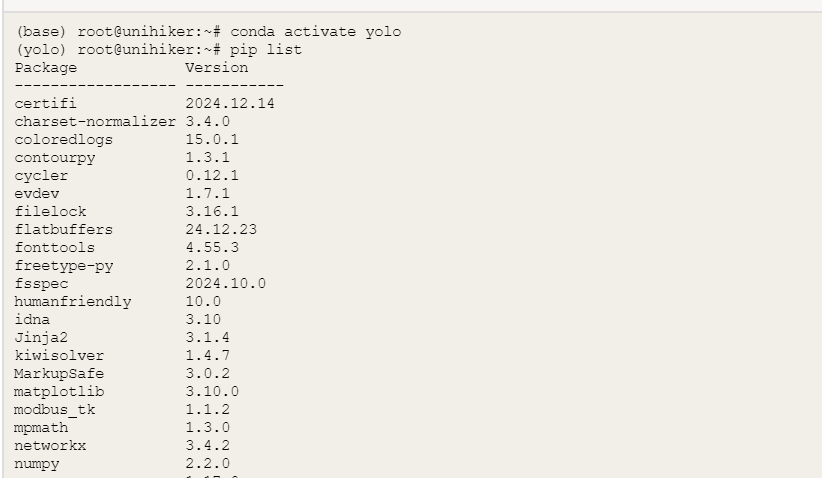Click the filelock version 3.16.1
This screenshot has width=822, height=478.
pyautogui.click(x=212, y=211)
